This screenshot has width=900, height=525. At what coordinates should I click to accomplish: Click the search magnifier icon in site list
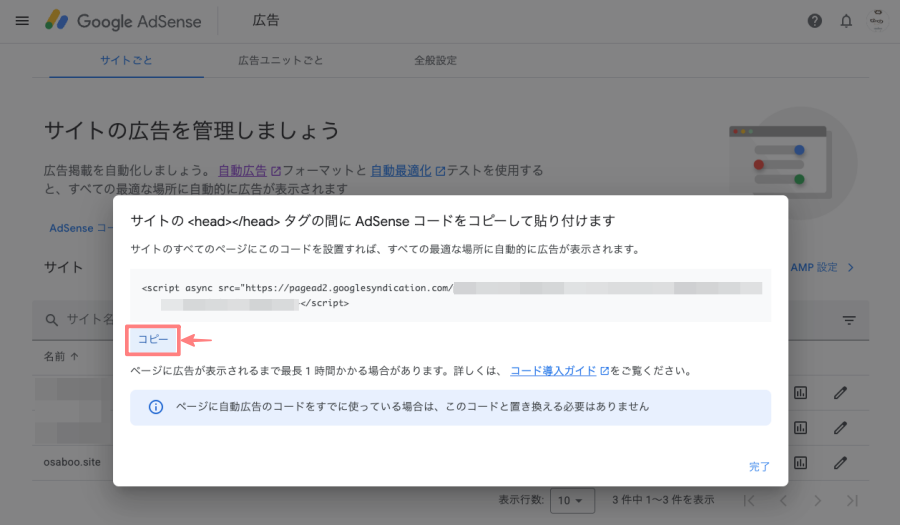pos(52,320)
